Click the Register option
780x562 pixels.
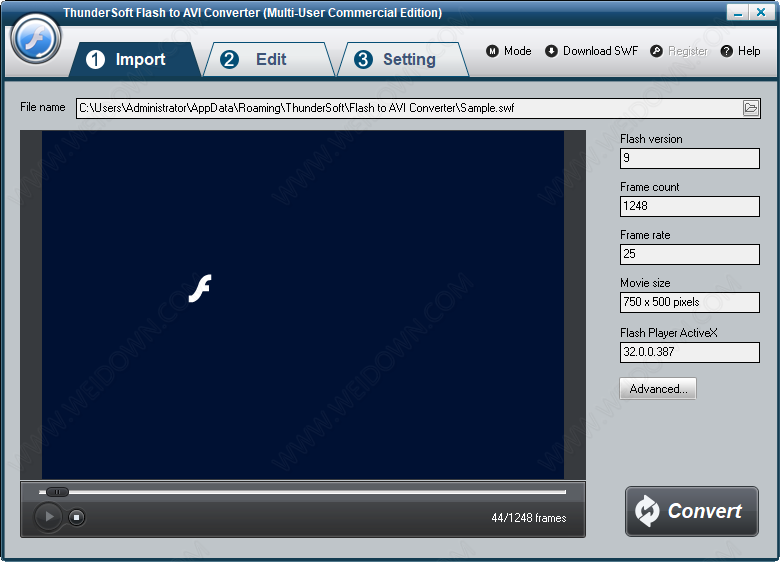(679, 51)
